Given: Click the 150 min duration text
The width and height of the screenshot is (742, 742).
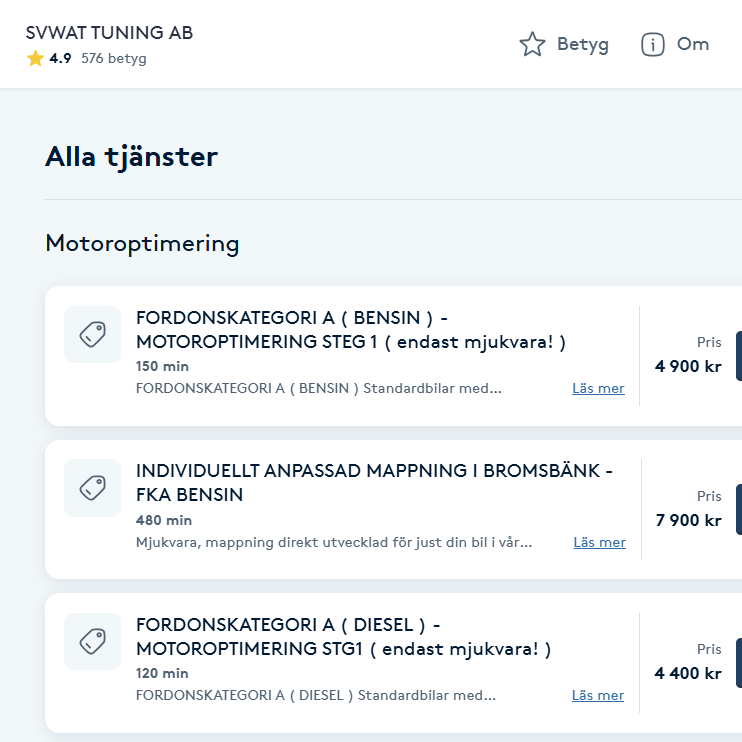Looking at the screenshot, I should [x=162, y=366].
